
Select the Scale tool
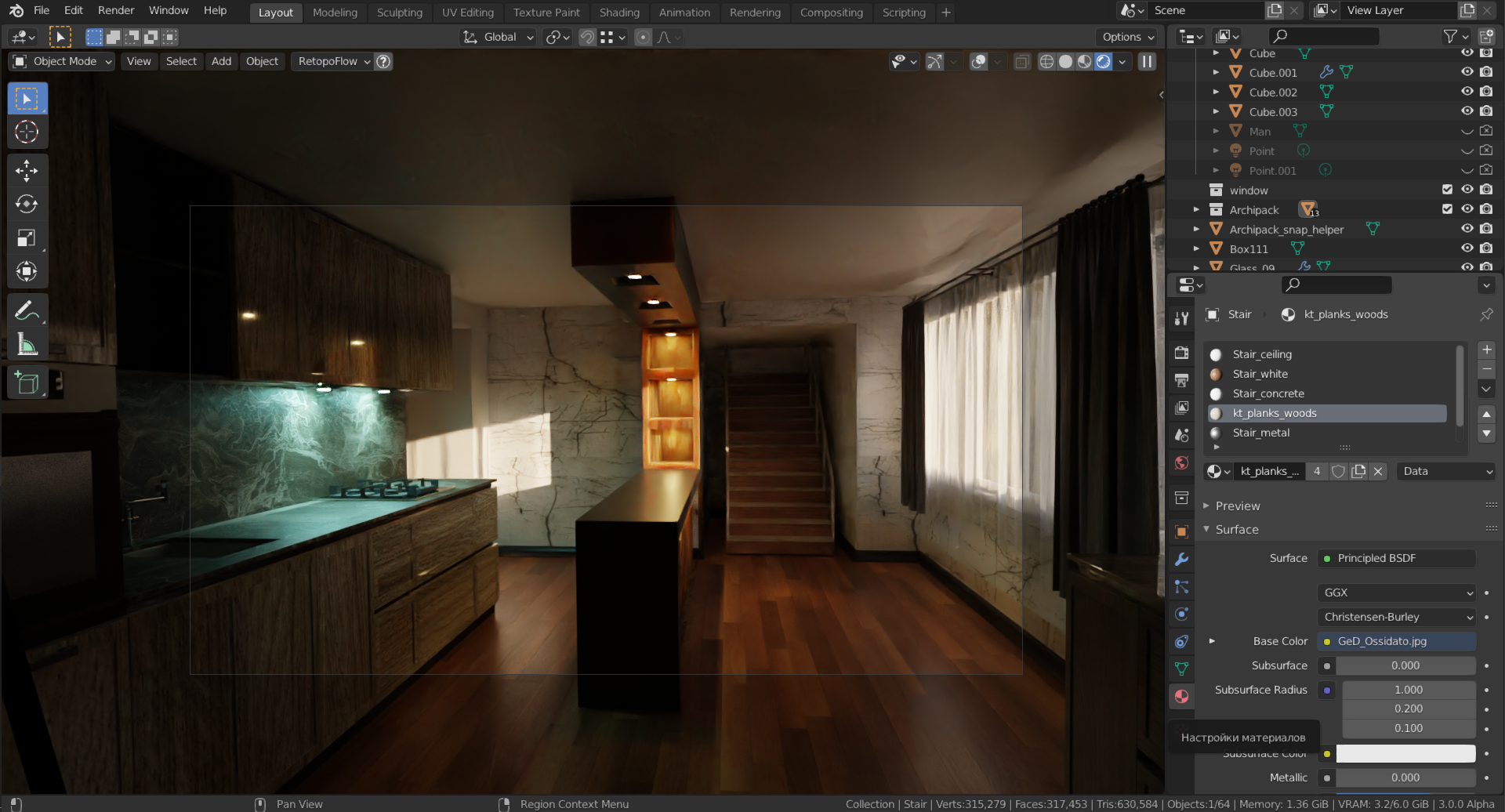[27, 237]
